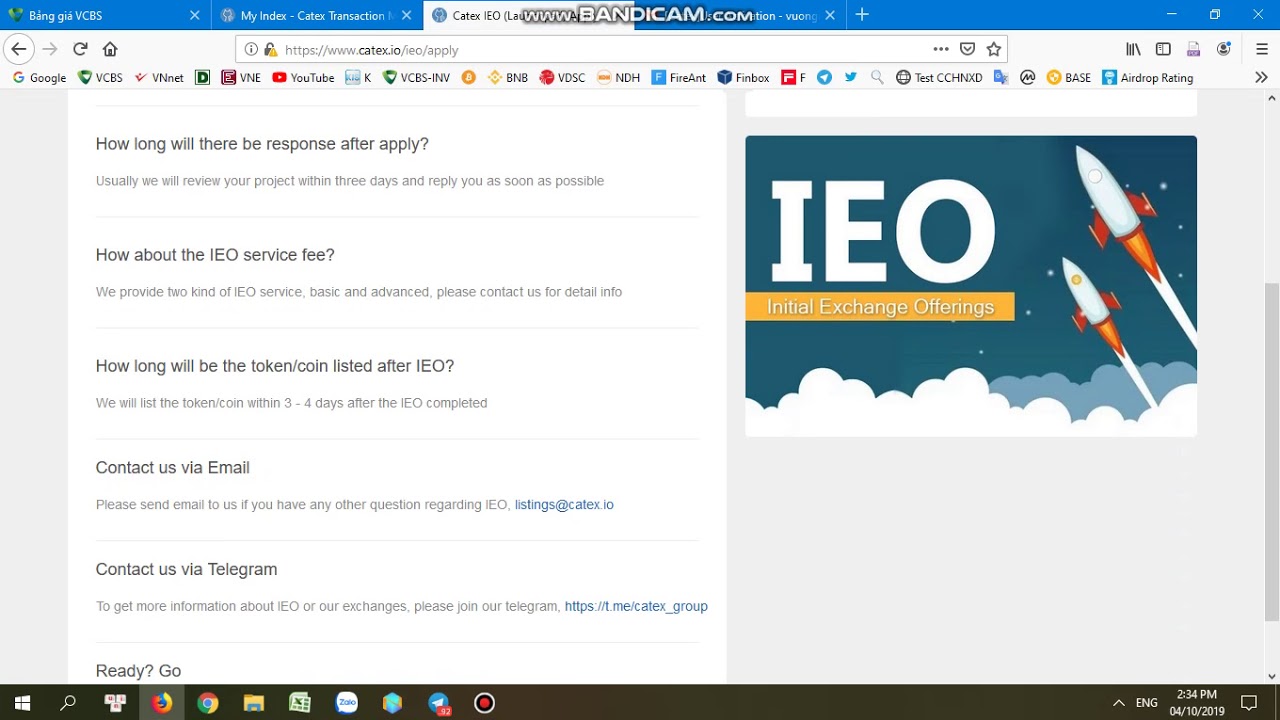Open the VNE bookmark
Viewport: 1280px width, 720px height.
point(241,77)
